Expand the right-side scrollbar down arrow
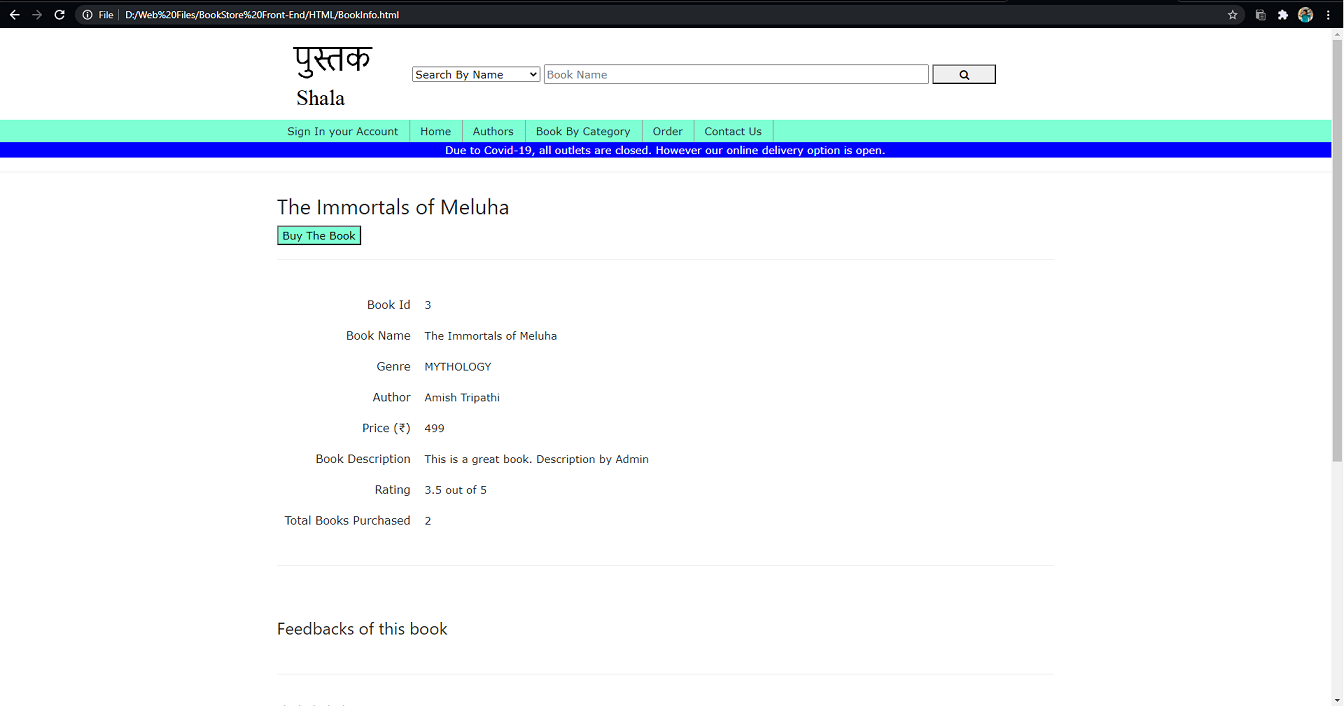The width and height of the screenshot is (1344, 706). (x=1338, y=699)
